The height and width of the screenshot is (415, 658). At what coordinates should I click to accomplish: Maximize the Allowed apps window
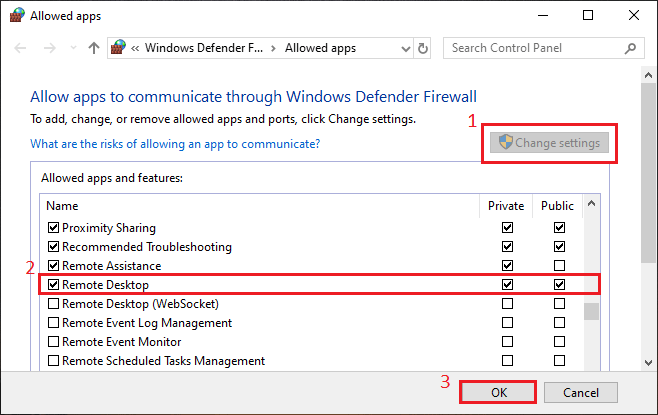point(588,16)
